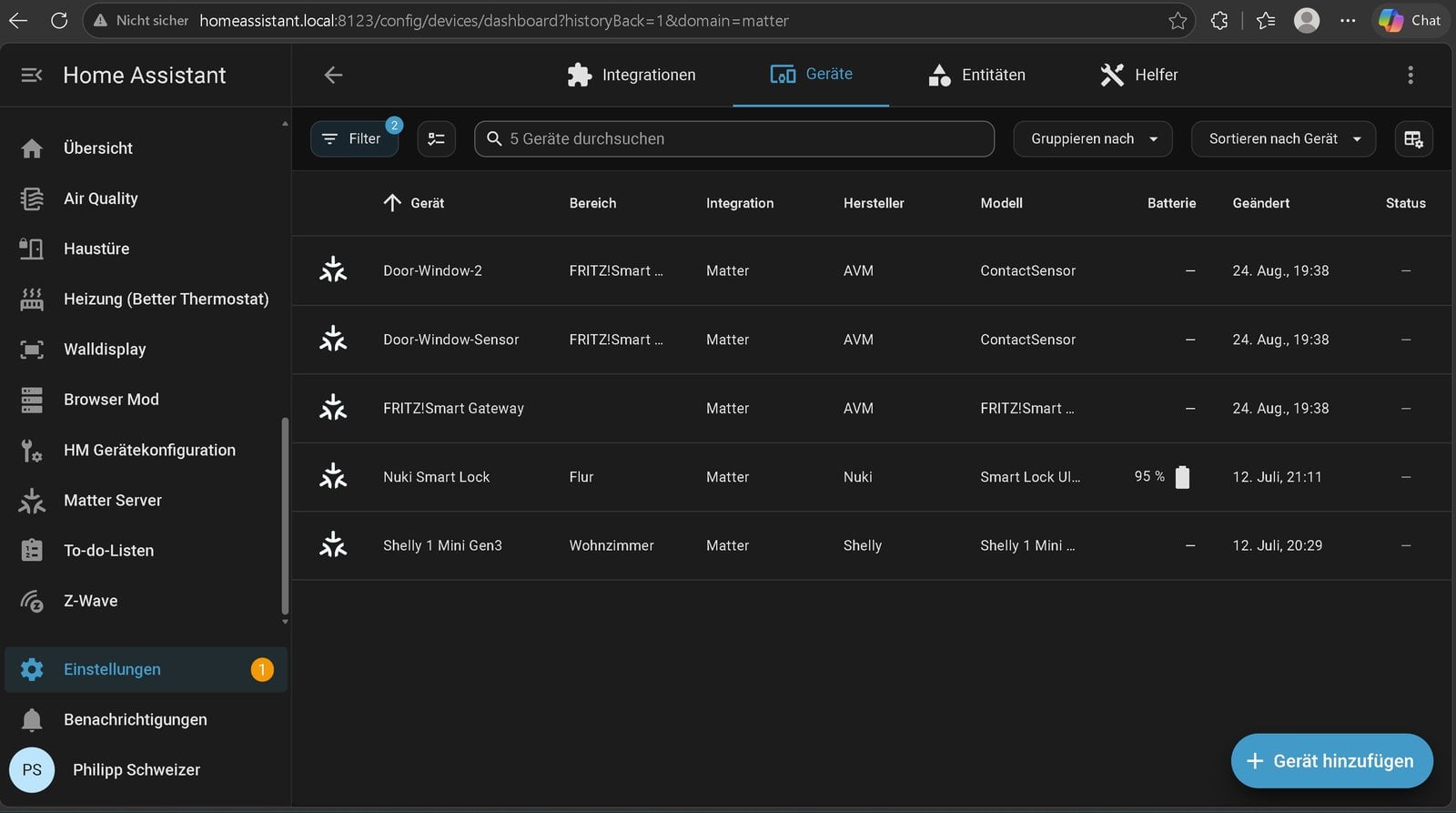This screenshot has width=1456, height=813.
Task: Click the battery icon in Nuki row
Action: (1182, 477)
